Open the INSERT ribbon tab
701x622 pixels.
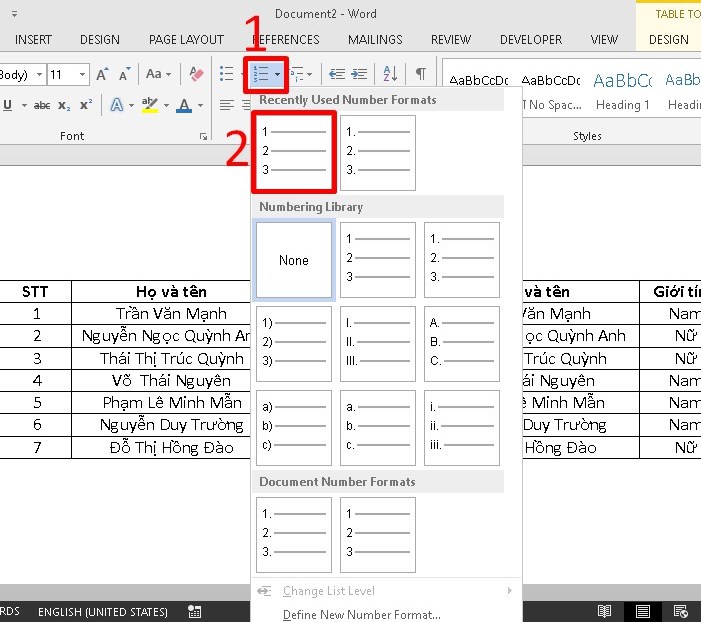pos(33,40)
